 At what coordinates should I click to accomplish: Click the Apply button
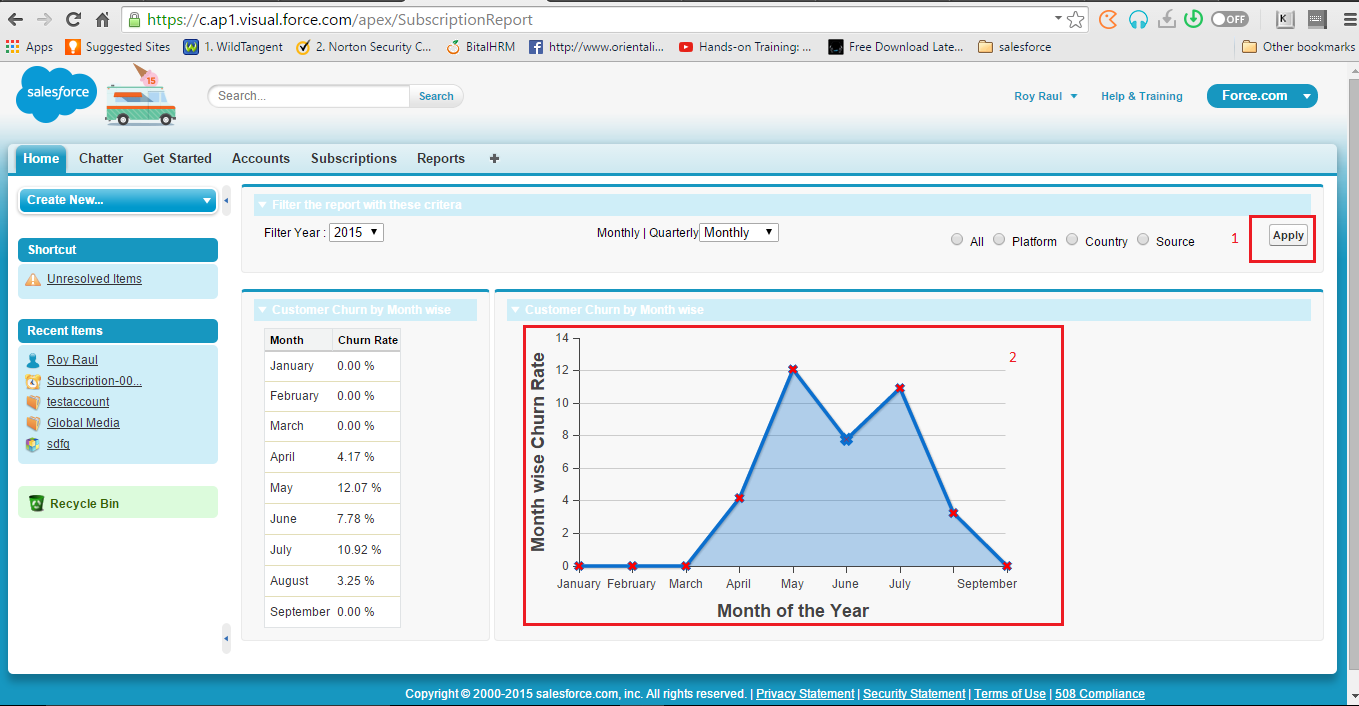pyautogui.click(x=1288, y=235)
